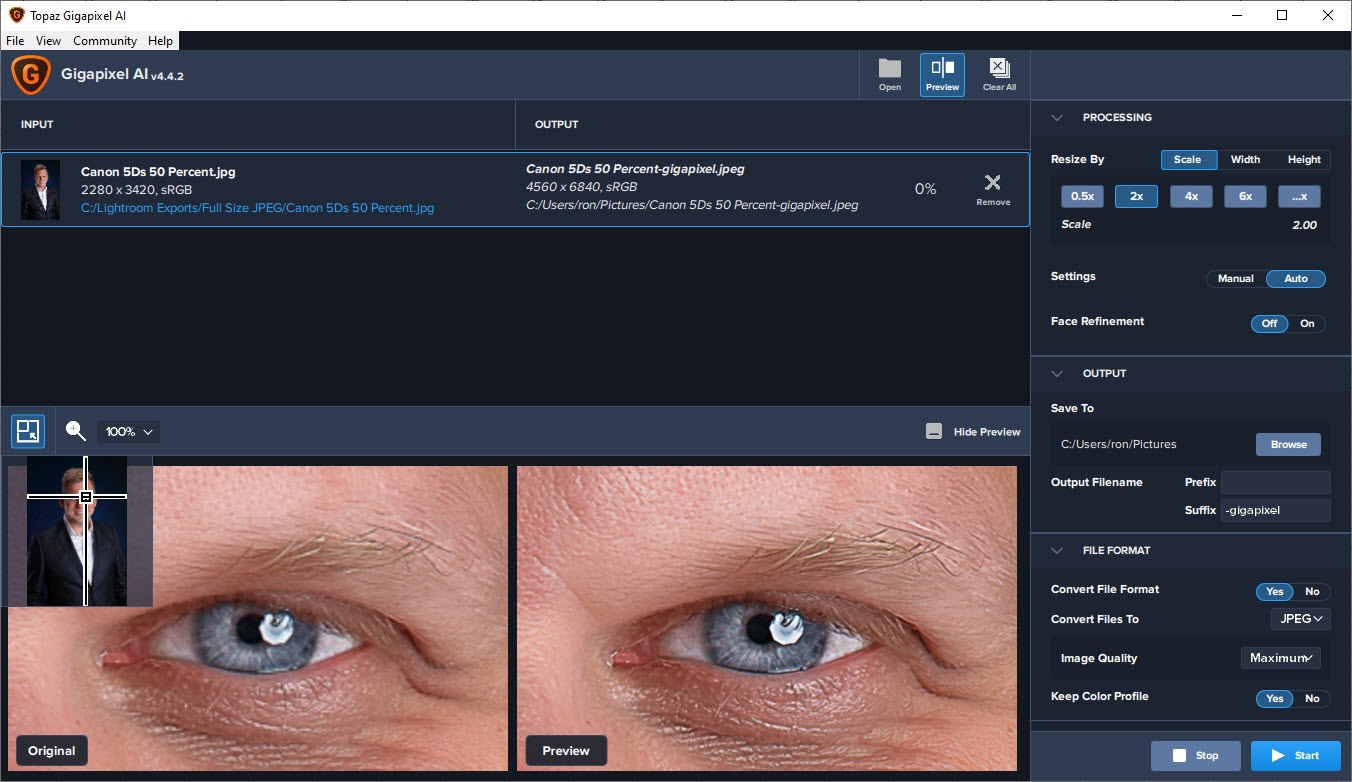Select the Width resize tab

1245,160
